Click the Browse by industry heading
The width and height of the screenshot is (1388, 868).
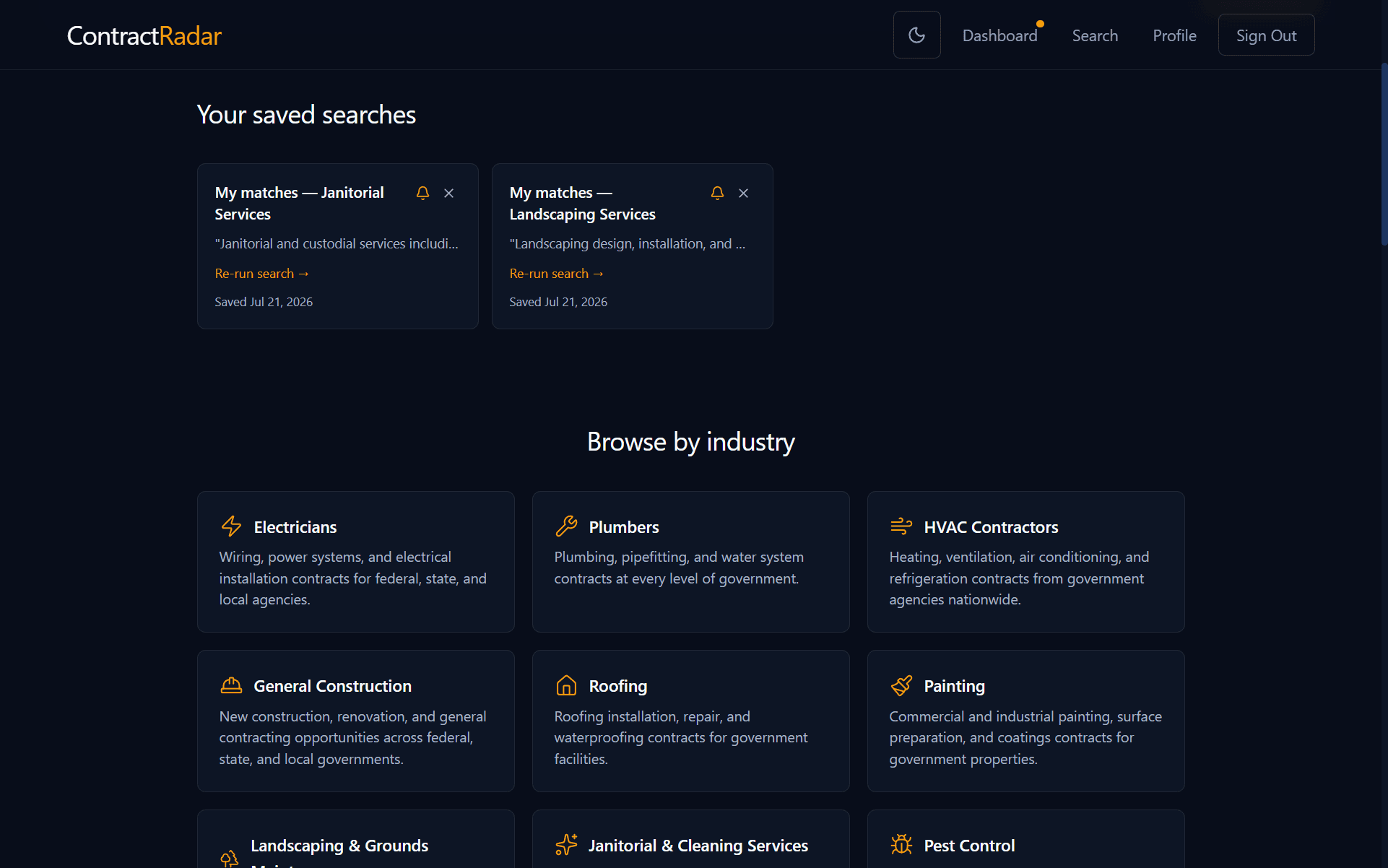tap(690, 442)
